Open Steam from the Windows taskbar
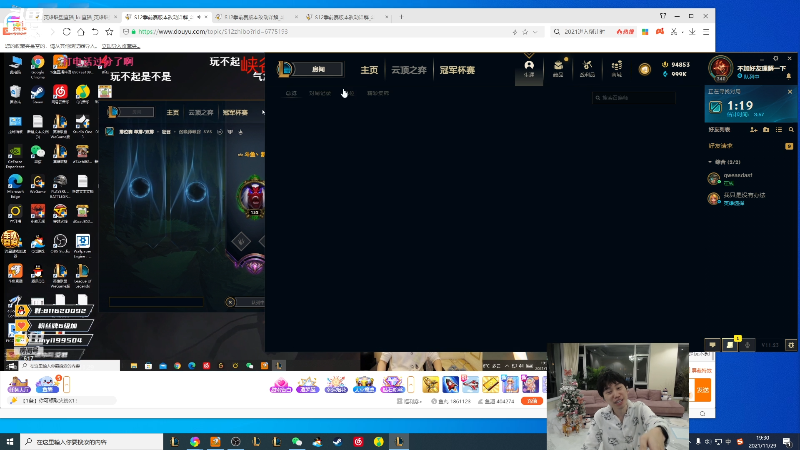Screen dimensions: 800x450 [338, 442]
